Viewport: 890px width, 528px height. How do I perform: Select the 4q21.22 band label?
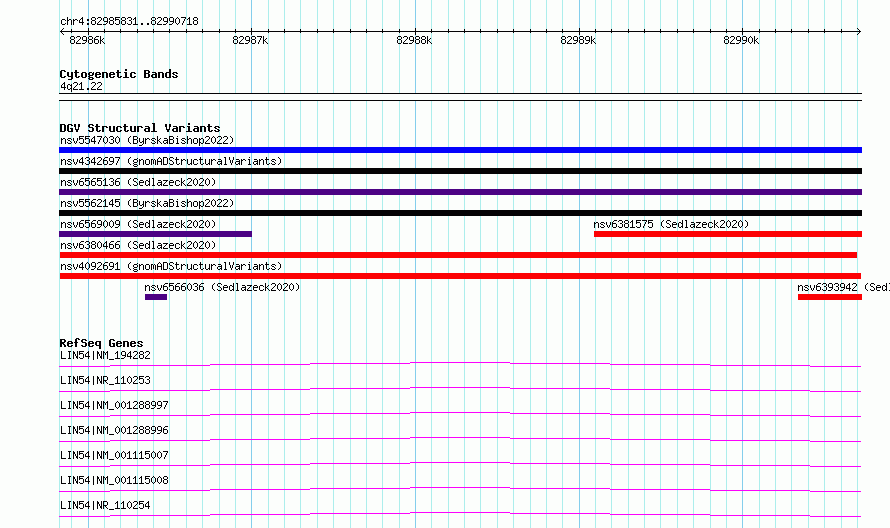coord(81,86)
